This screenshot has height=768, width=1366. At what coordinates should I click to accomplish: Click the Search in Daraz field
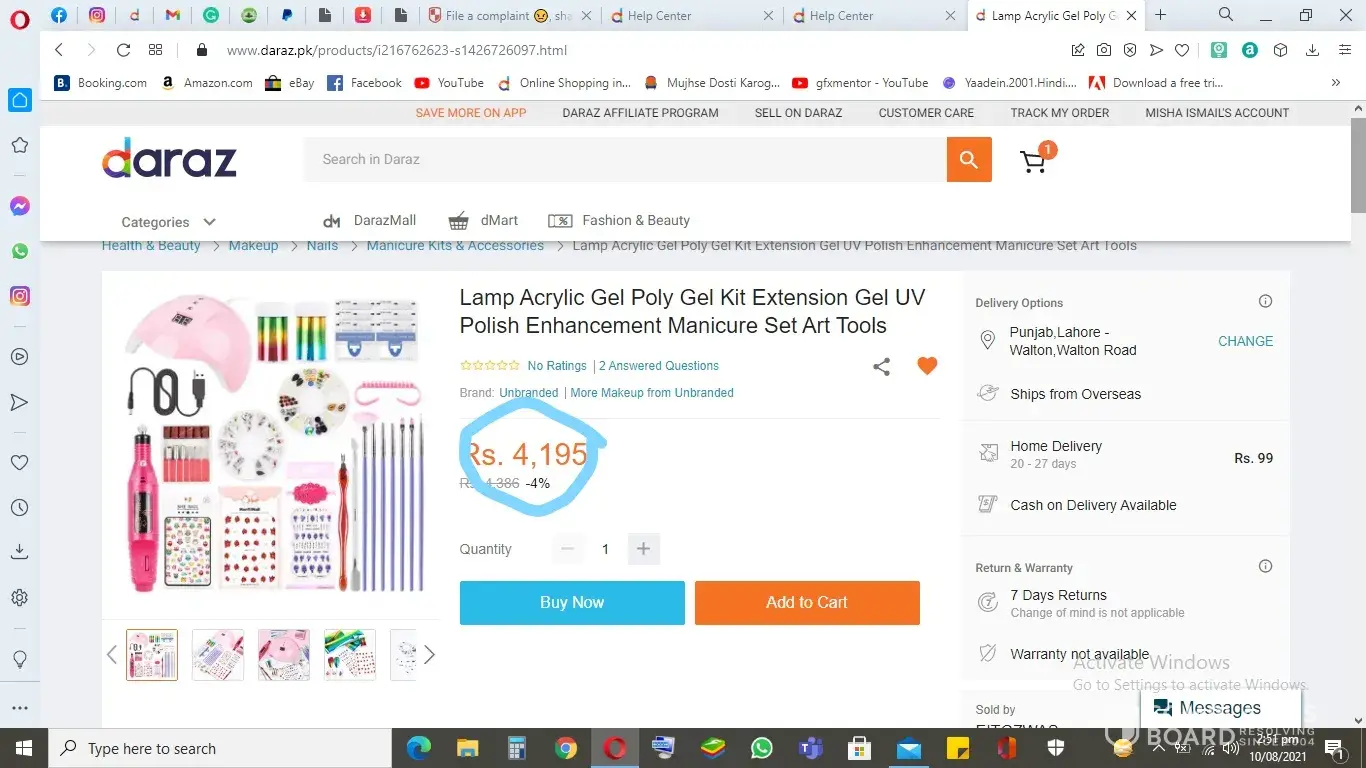(625, 159)
